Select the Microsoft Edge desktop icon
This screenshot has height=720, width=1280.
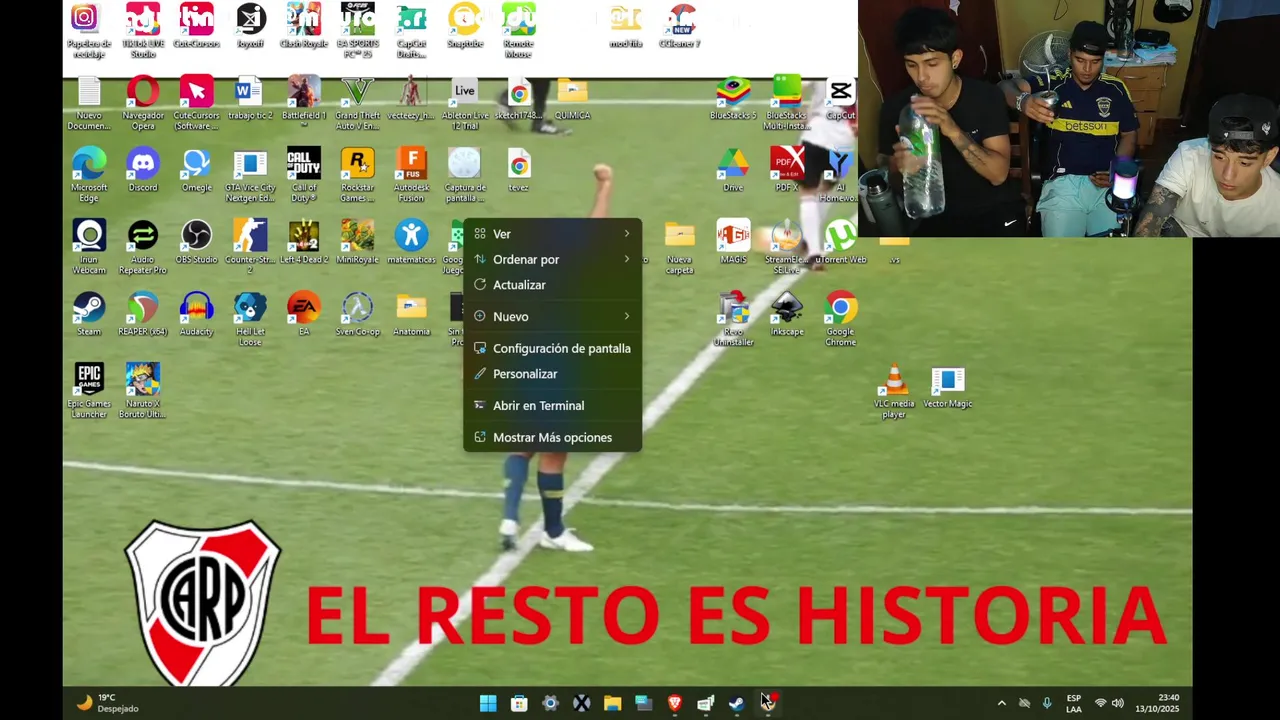click(x=89, y=174)
